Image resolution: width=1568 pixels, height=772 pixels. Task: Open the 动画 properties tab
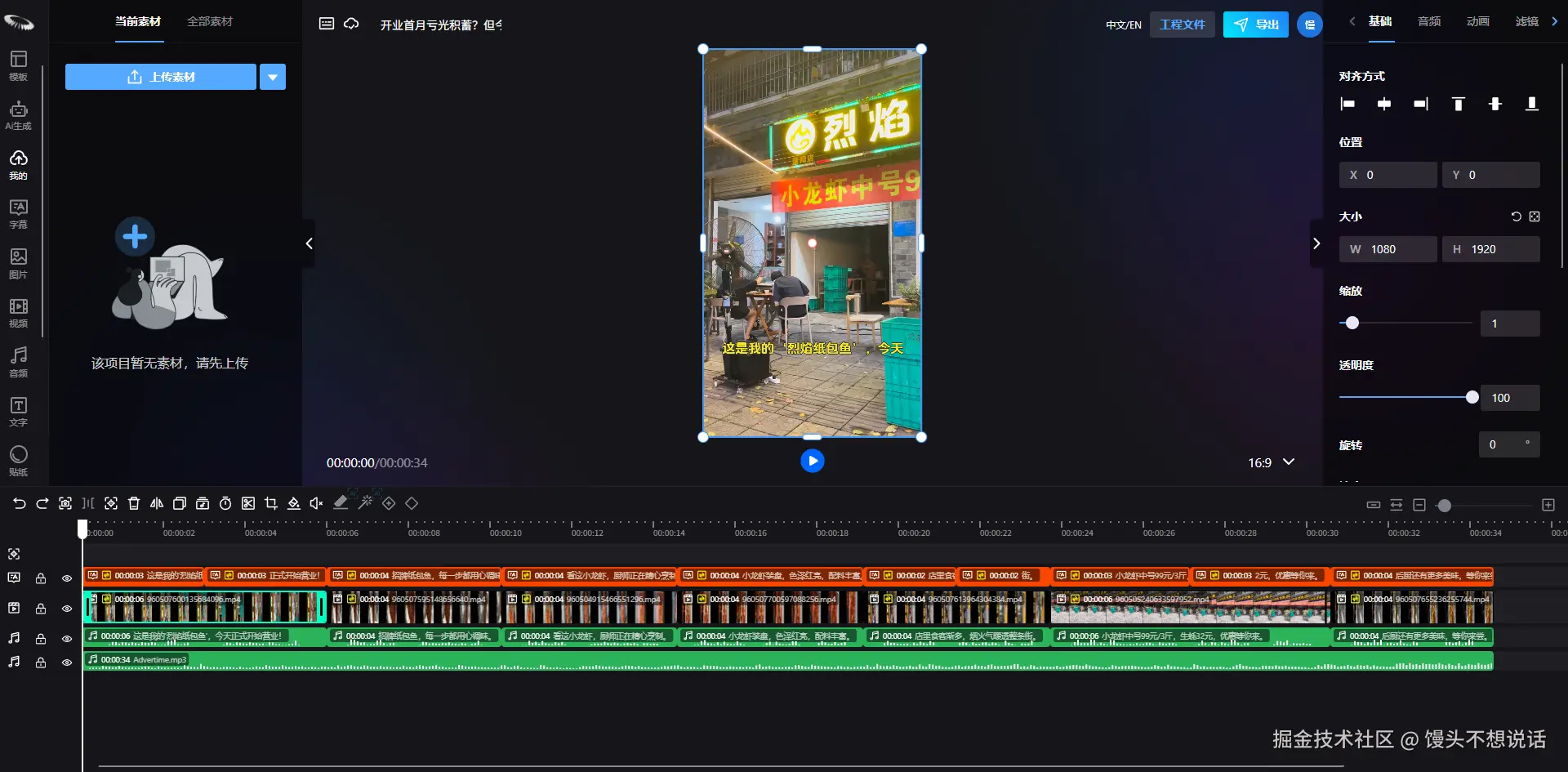point(1478,21)
